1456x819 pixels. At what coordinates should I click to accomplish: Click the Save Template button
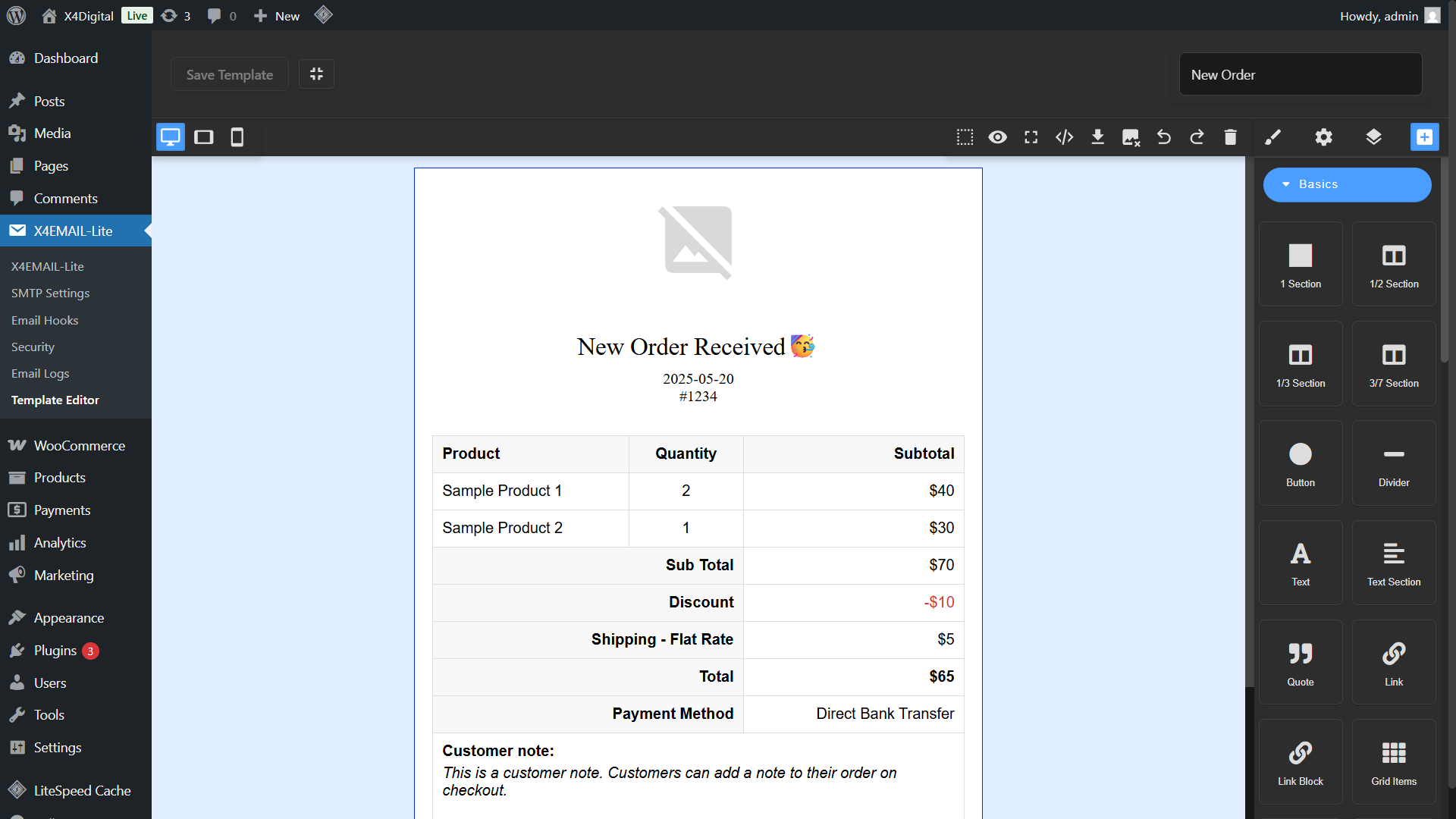coord(229,74)
